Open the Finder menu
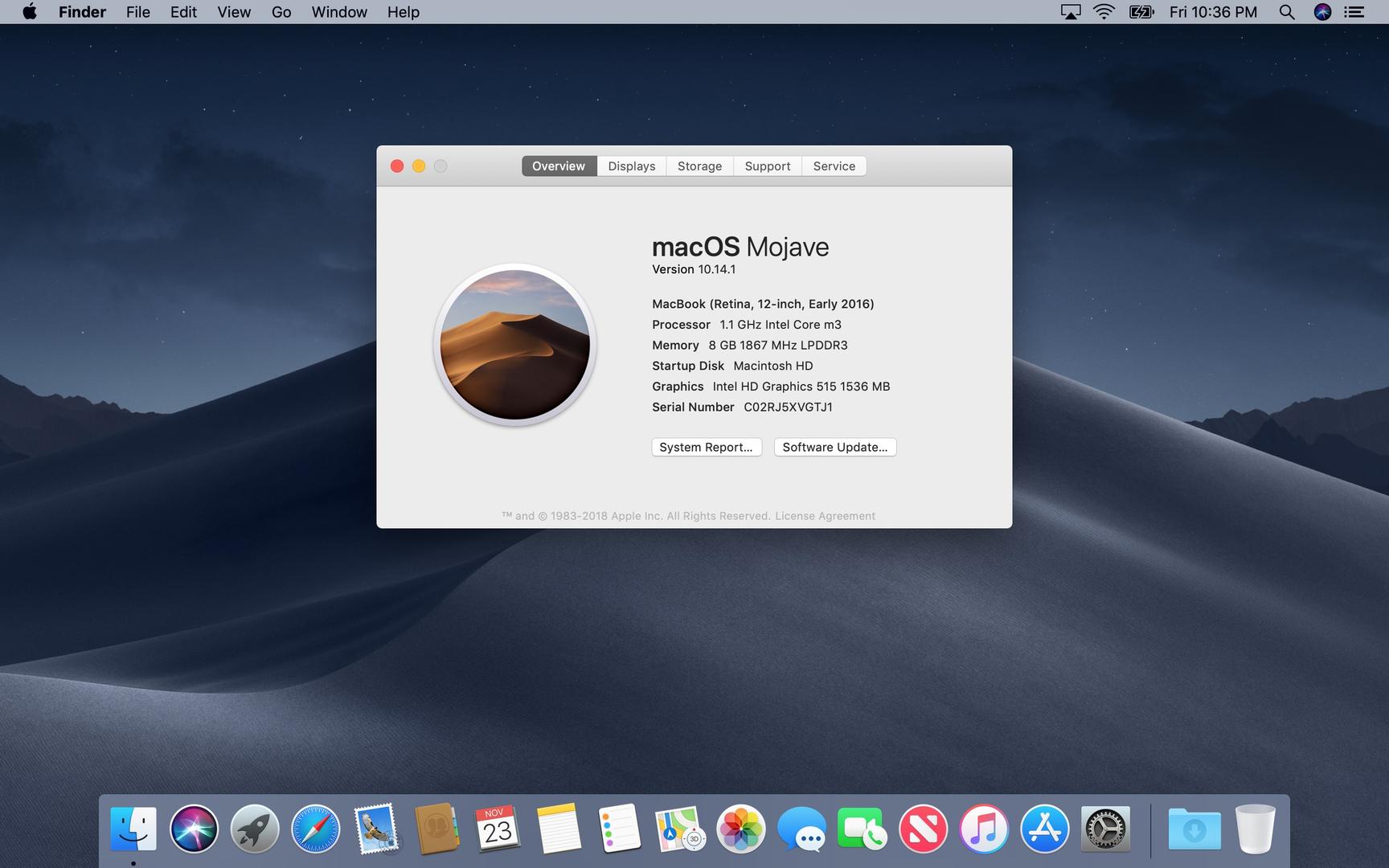This screenshot has height=868, width=1389. coord(82,12)
